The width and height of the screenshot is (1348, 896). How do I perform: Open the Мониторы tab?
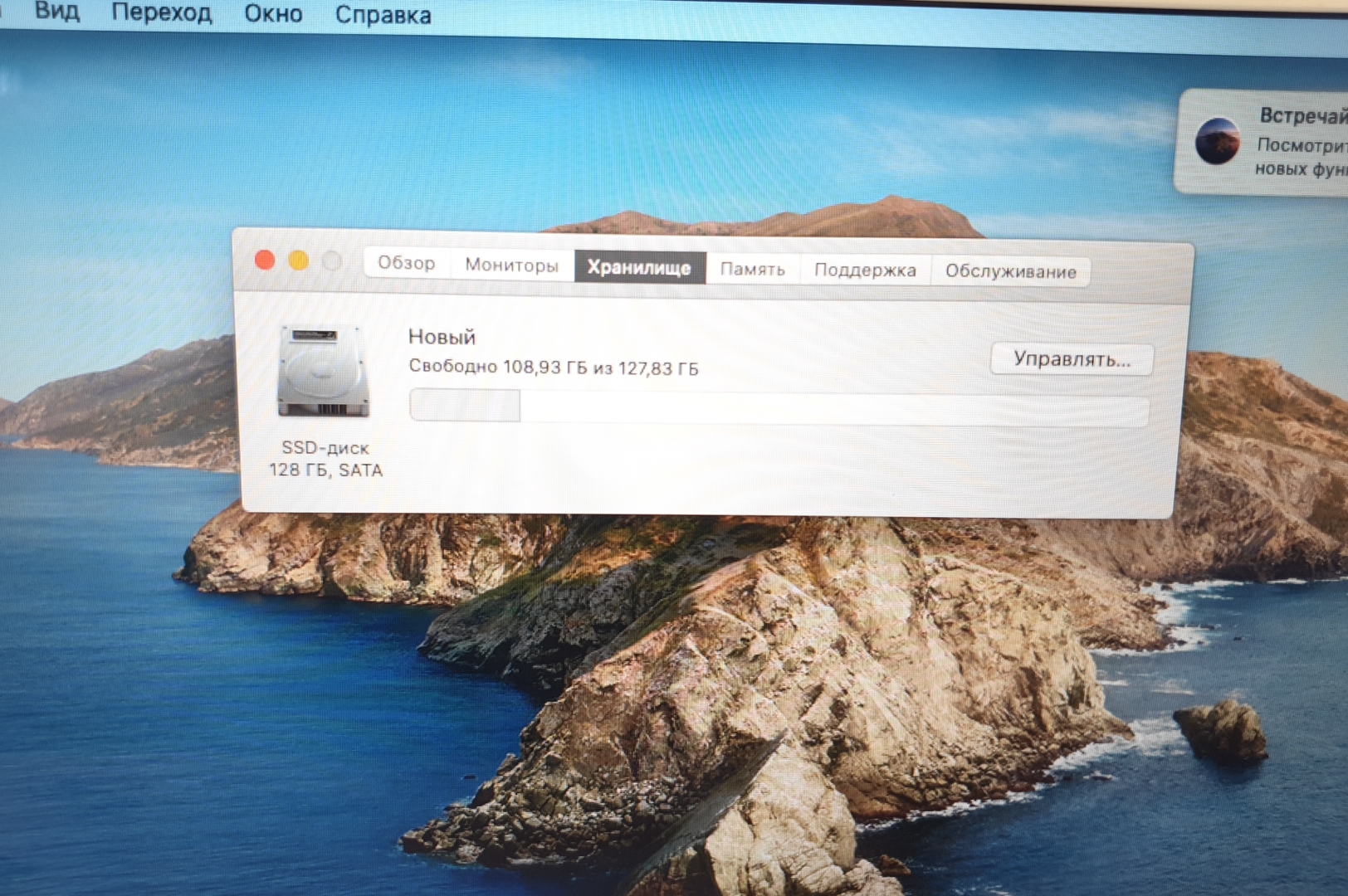[x=511, y=265]
